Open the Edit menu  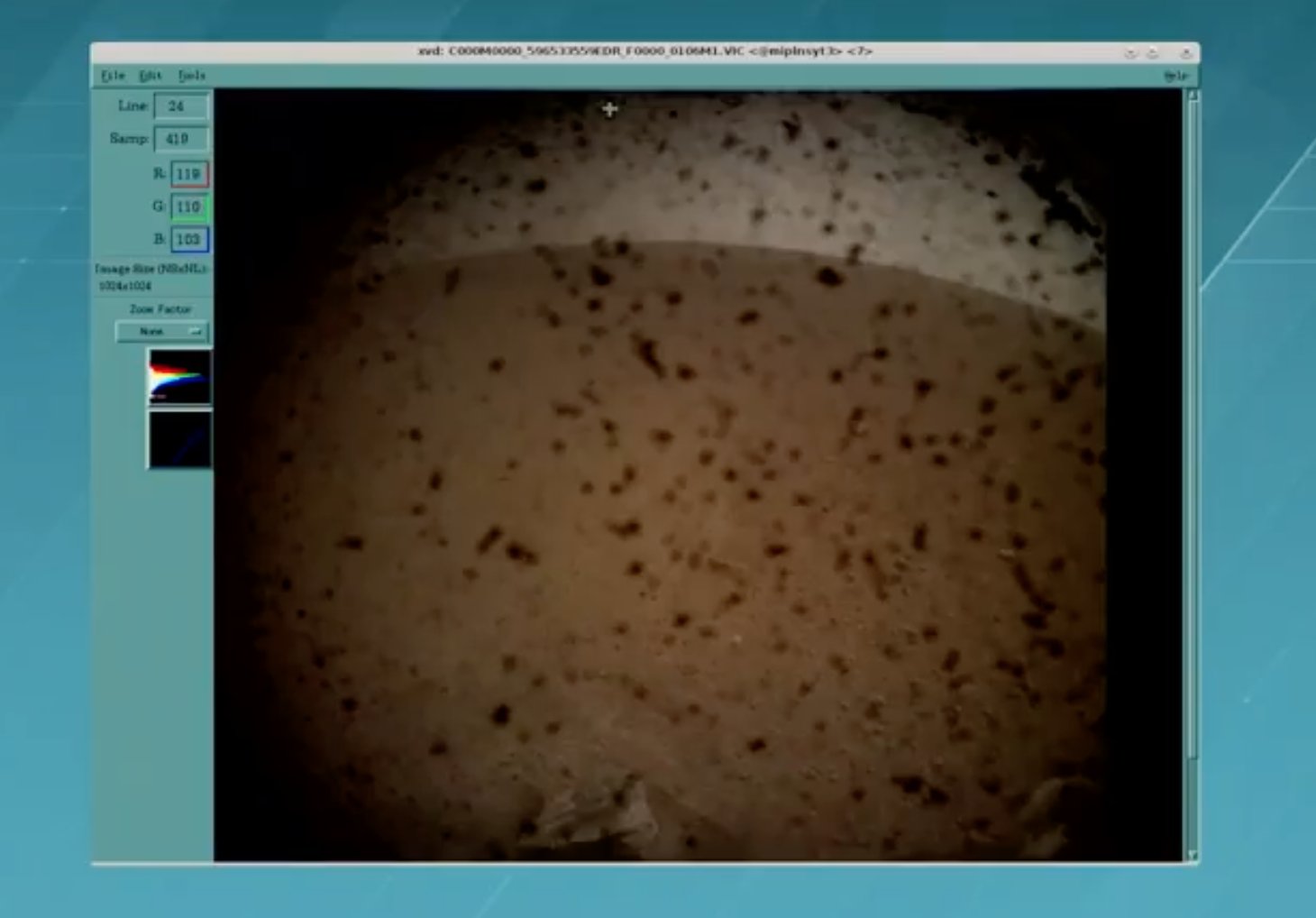coord(151,76)
